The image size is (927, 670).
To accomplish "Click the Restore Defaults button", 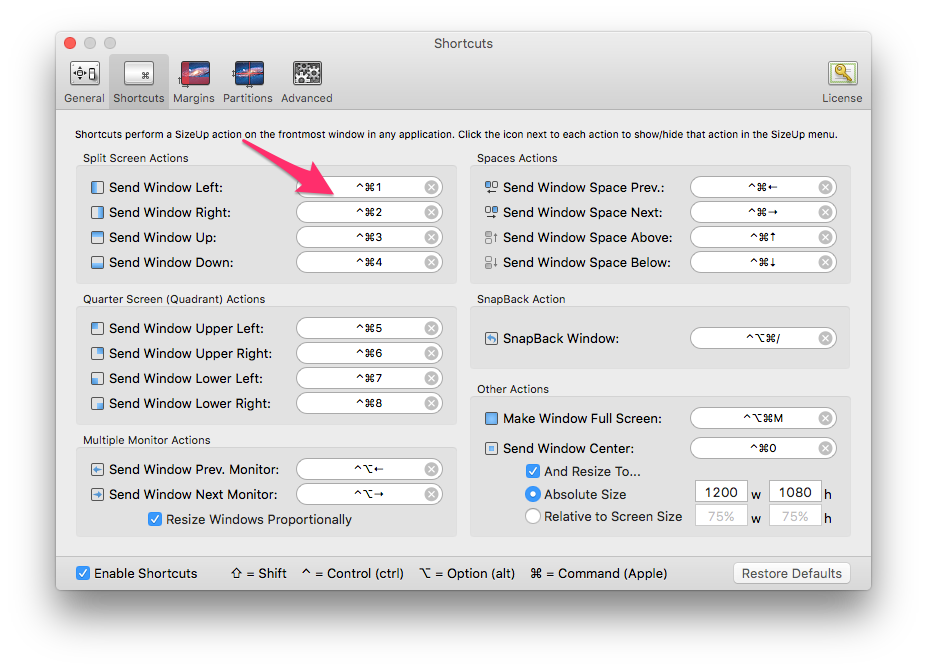I will (792, 573).
